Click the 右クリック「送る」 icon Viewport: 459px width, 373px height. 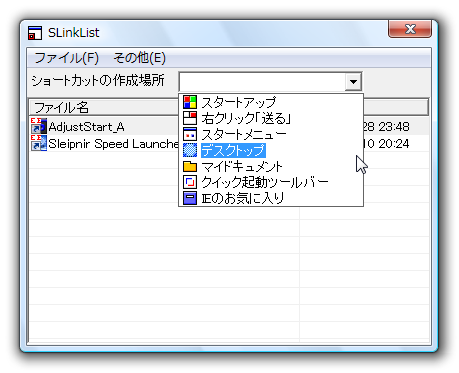point(190,118)
